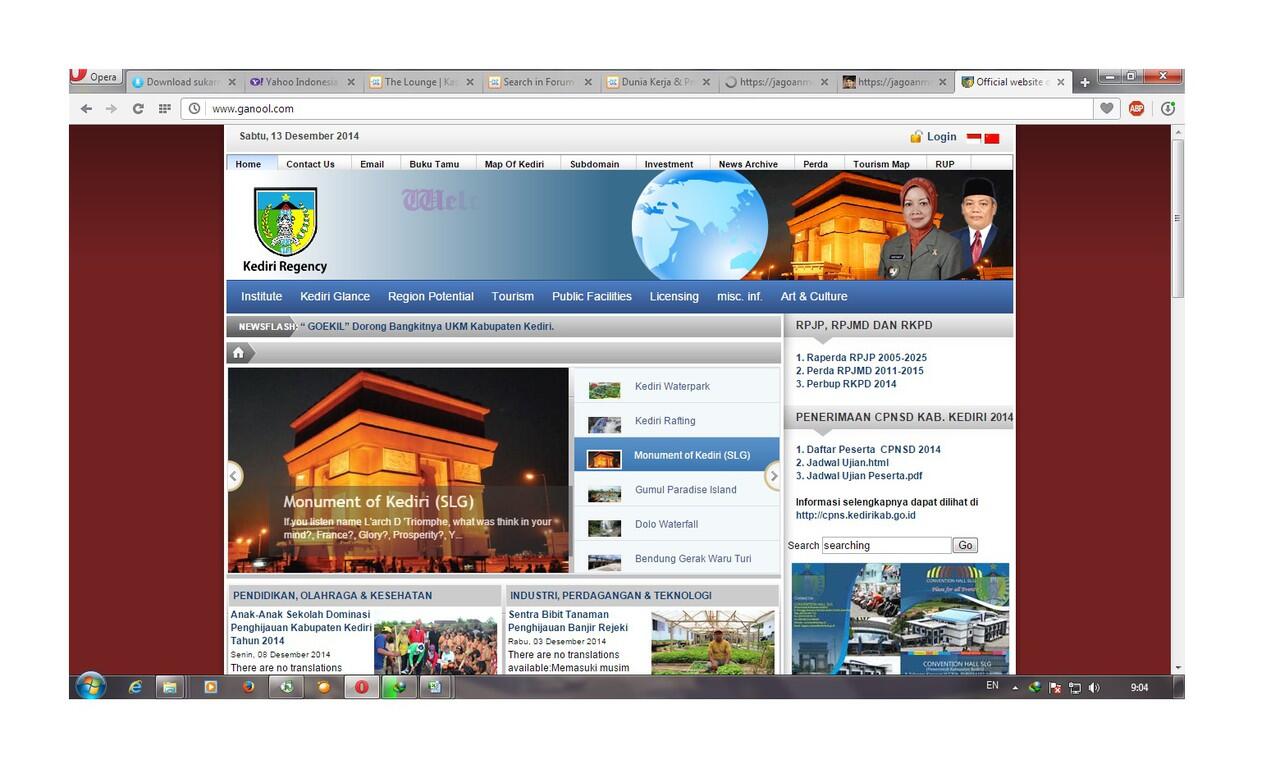
Task: Launch Internet Explorer from the taskbar
Action: click(x=135, y=687)
